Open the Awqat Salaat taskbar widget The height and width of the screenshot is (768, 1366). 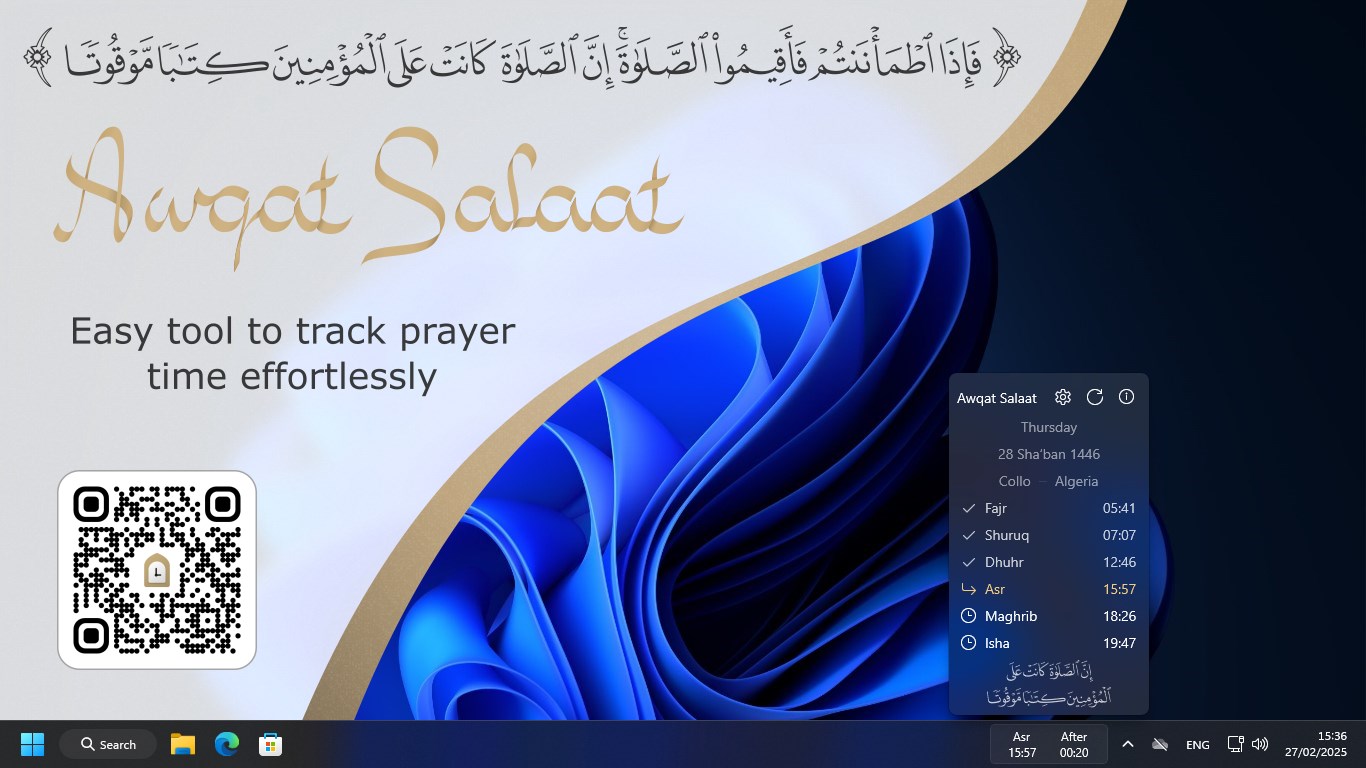coord(1047,744)
